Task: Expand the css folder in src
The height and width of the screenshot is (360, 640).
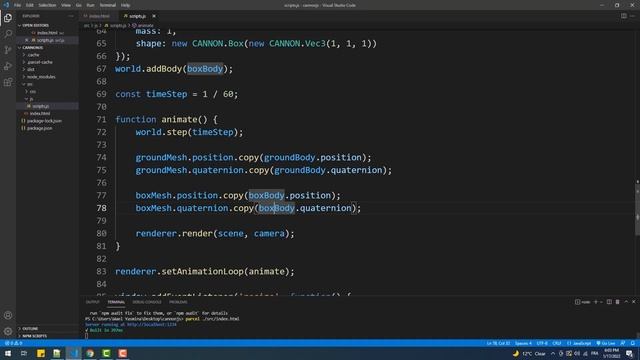Action: (47, 91)
